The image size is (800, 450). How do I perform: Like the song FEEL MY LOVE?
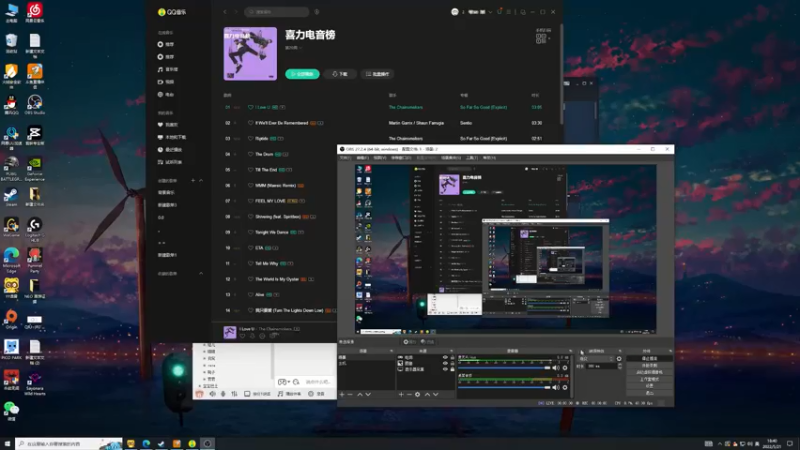click(x=251, y=201)
